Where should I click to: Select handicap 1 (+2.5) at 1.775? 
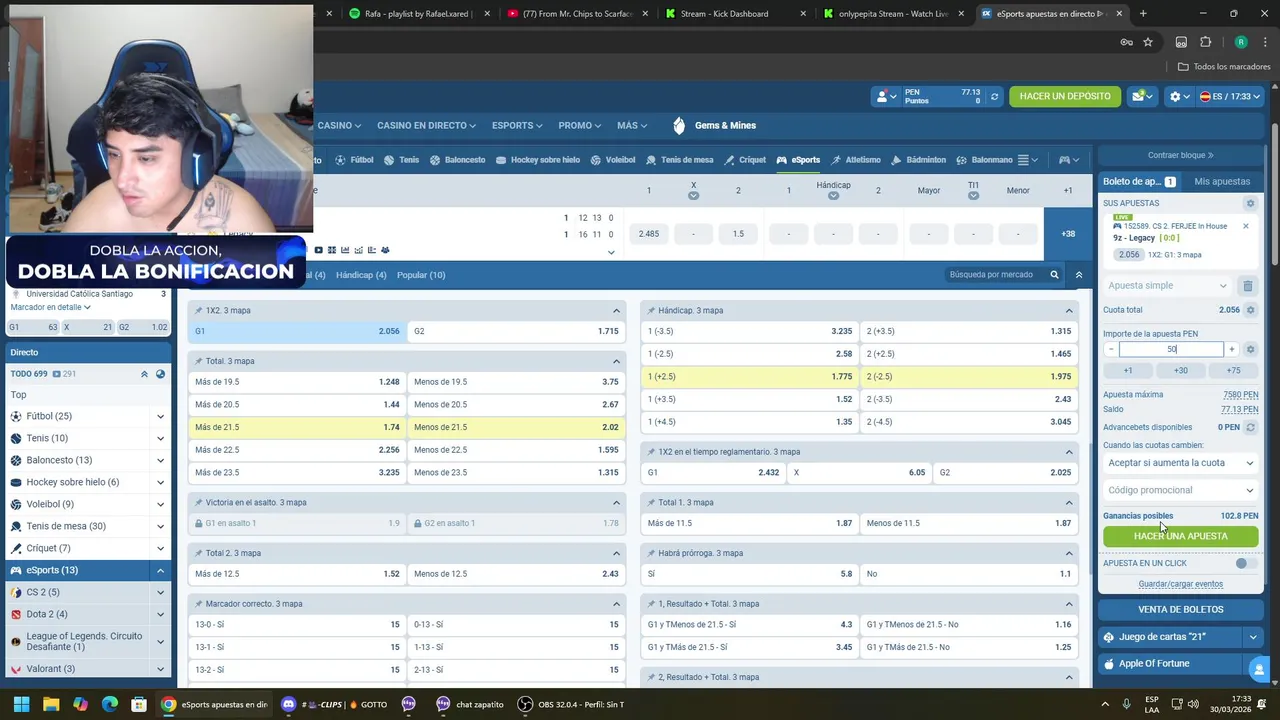749,377
